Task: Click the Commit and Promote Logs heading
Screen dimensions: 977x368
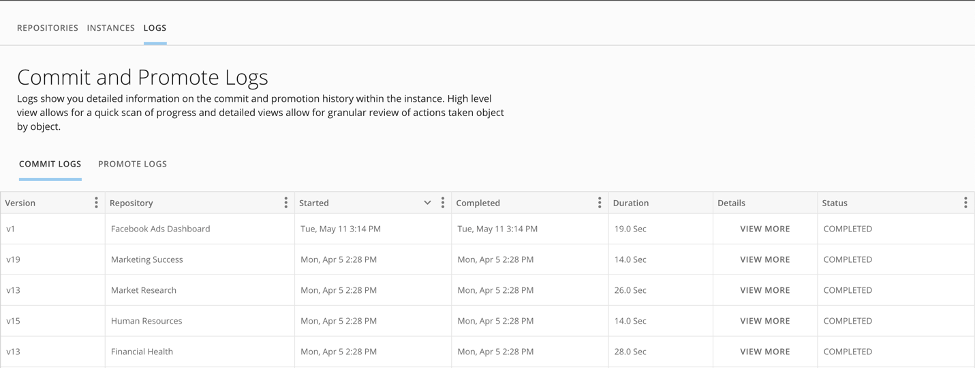Action: pyautogui.click(x=143, y=77)
